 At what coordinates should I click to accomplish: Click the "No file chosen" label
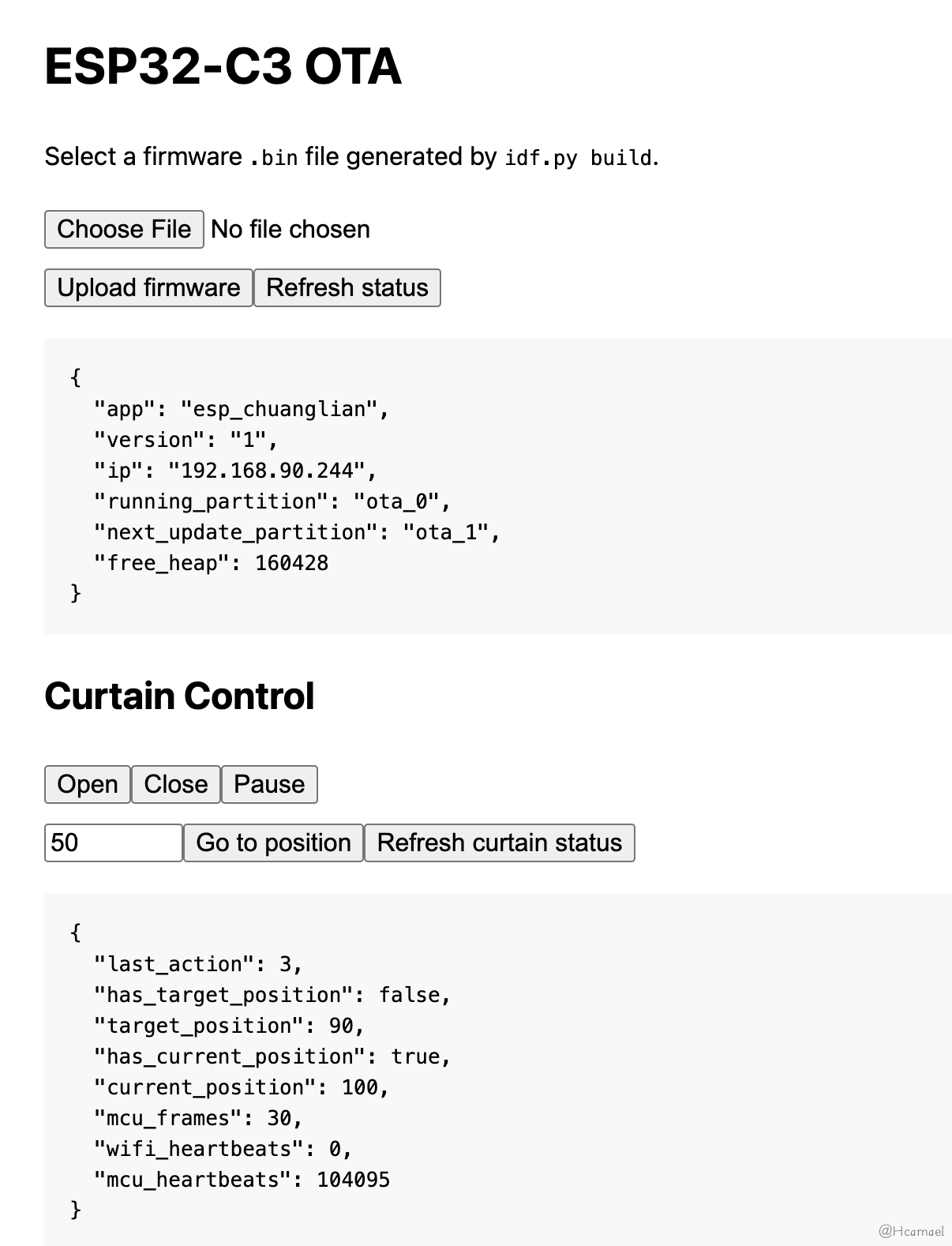coord(290,229)
